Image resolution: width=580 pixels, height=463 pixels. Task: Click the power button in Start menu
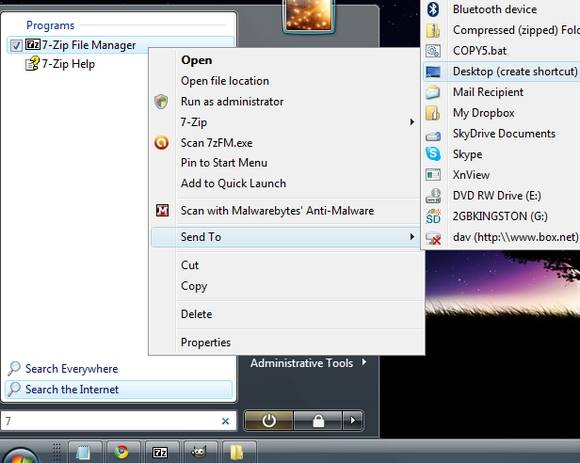(x=269, y=420)
